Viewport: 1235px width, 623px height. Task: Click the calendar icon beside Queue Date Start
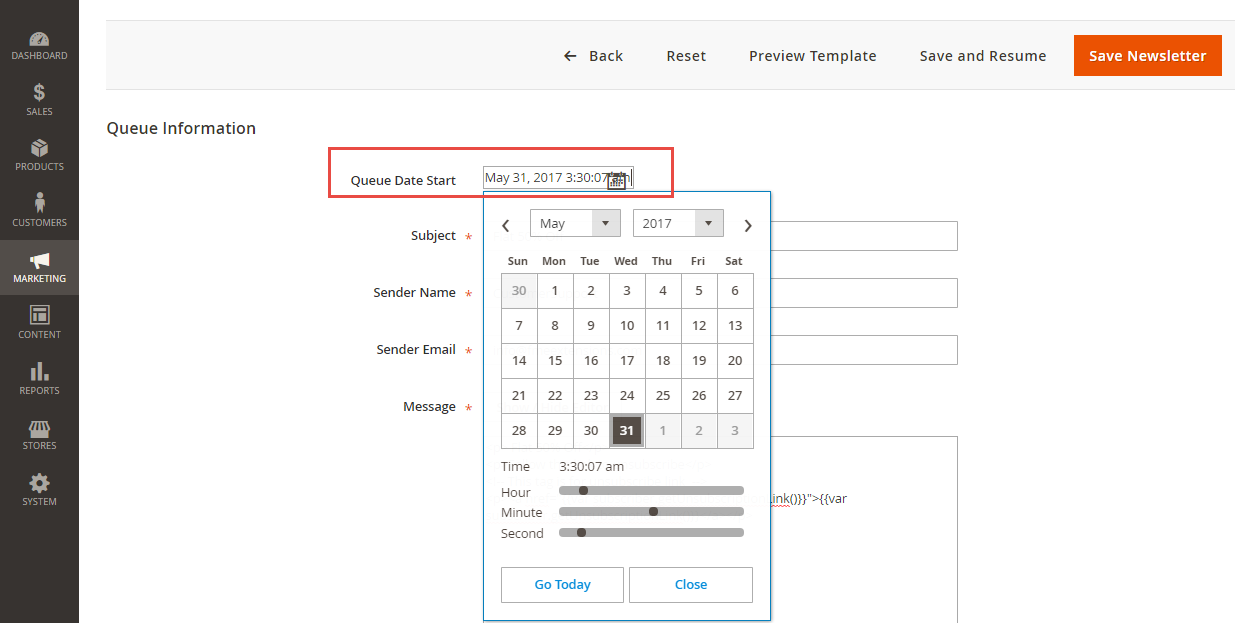617,180
